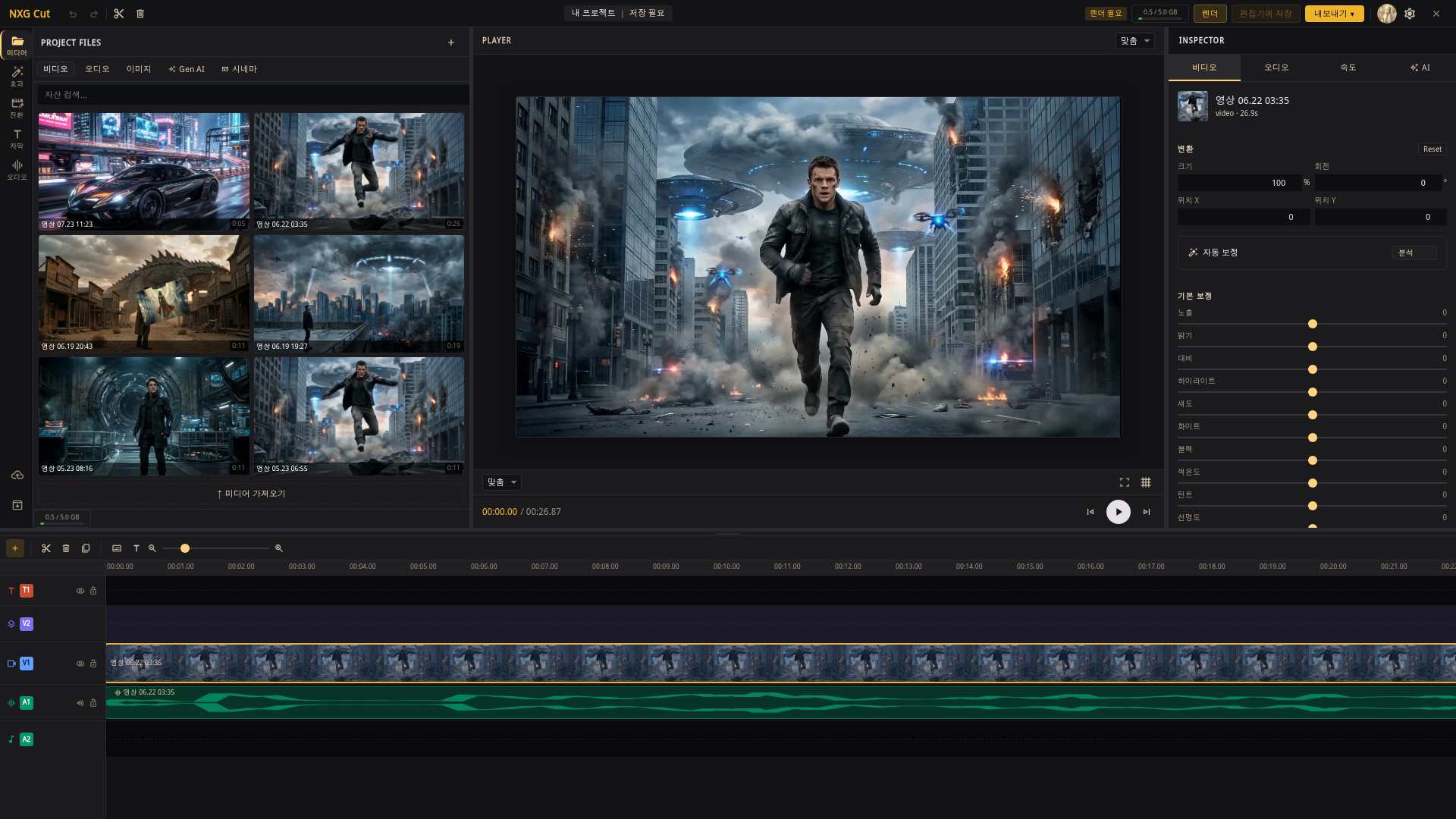The height and width of the screenshot is (819, 1456).
Task: Open the 오디오 panel from the left sidebar
Action: [17, 170]
